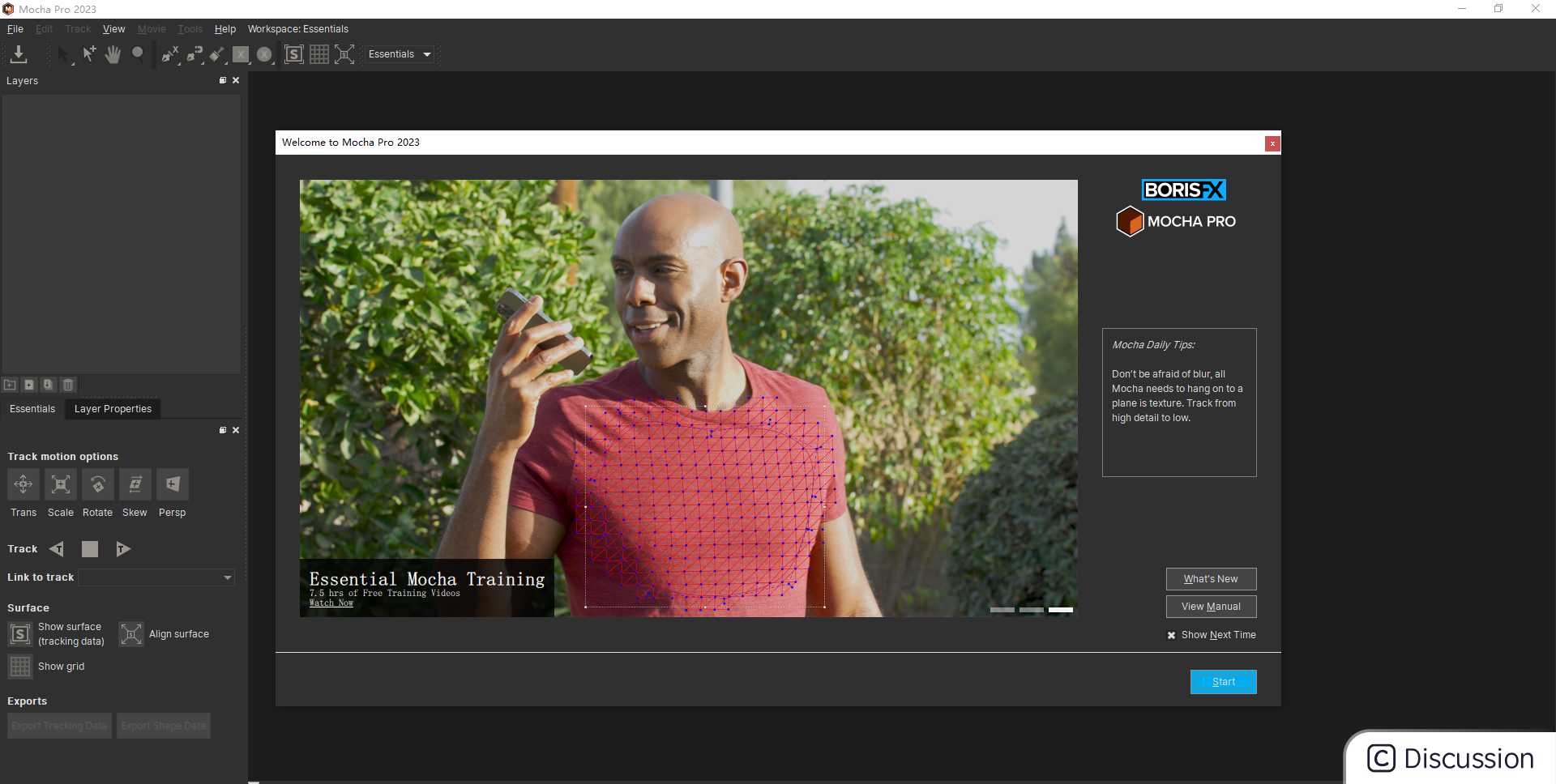Click the delete layer trash icon

click(68, 385)
